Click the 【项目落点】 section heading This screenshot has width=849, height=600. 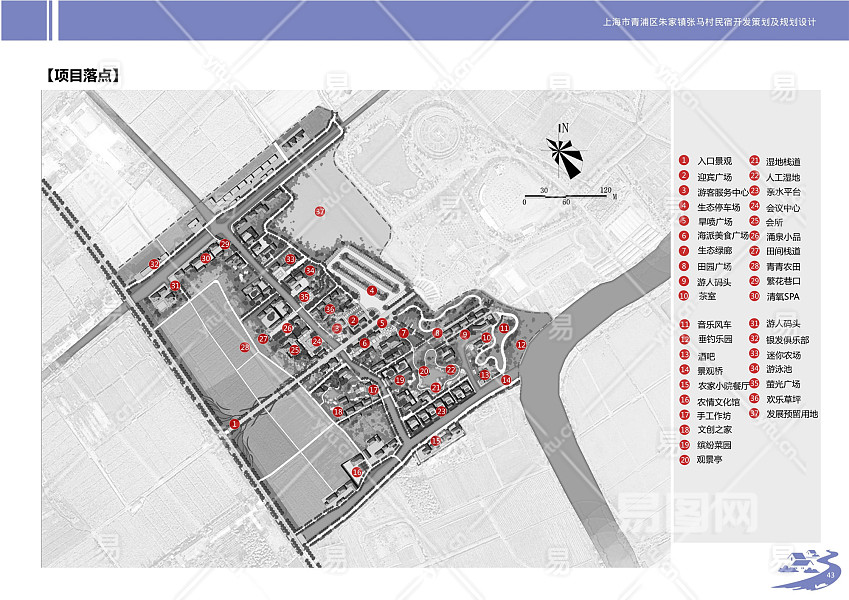[x=83, y=76]
